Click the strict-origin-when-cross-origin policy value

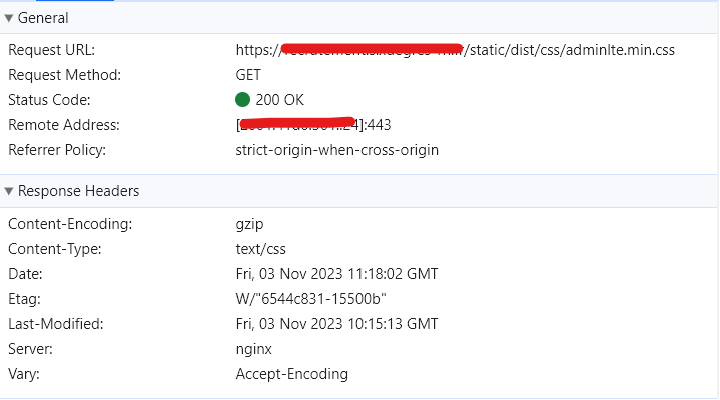336,150
